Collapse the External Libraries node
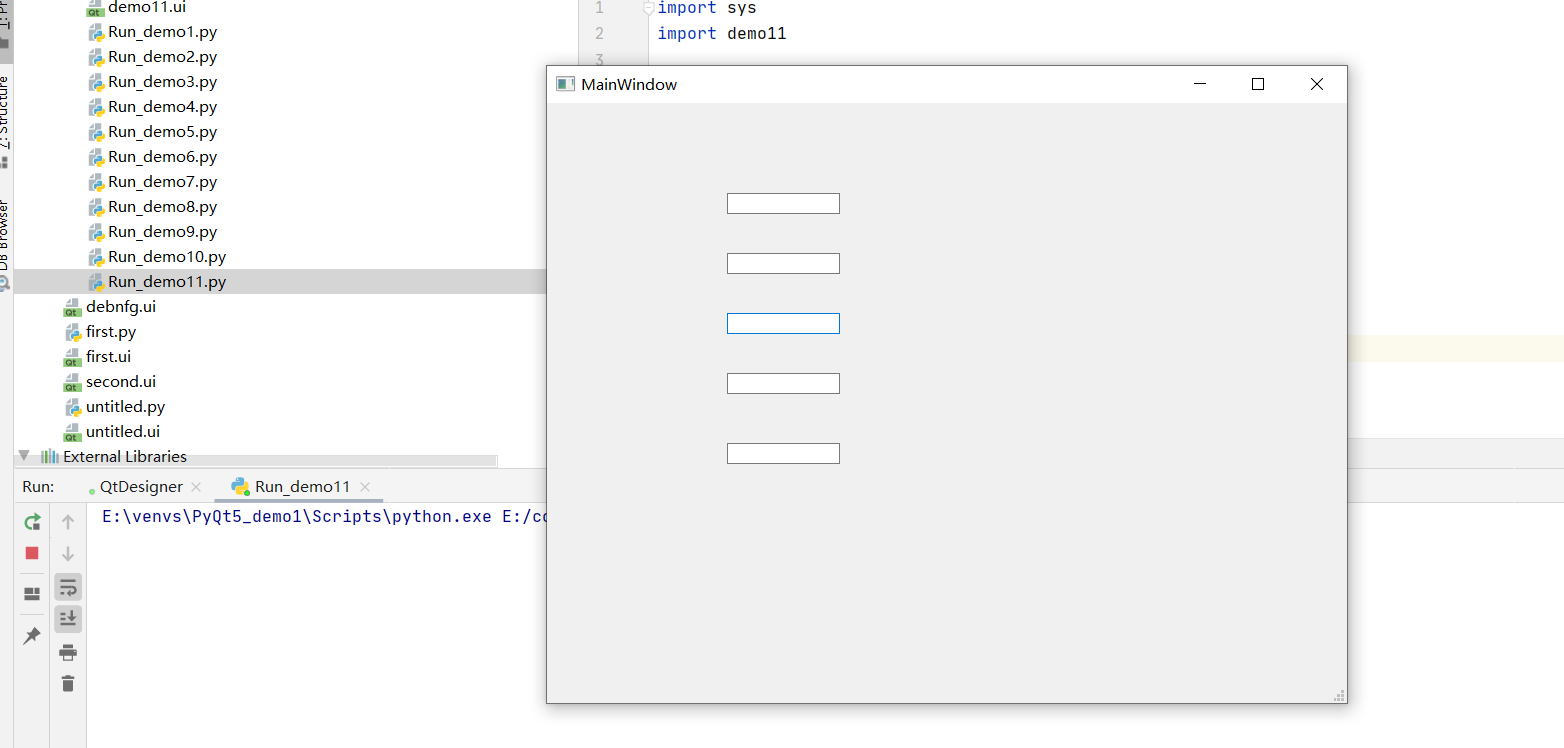 pos(24,456)
